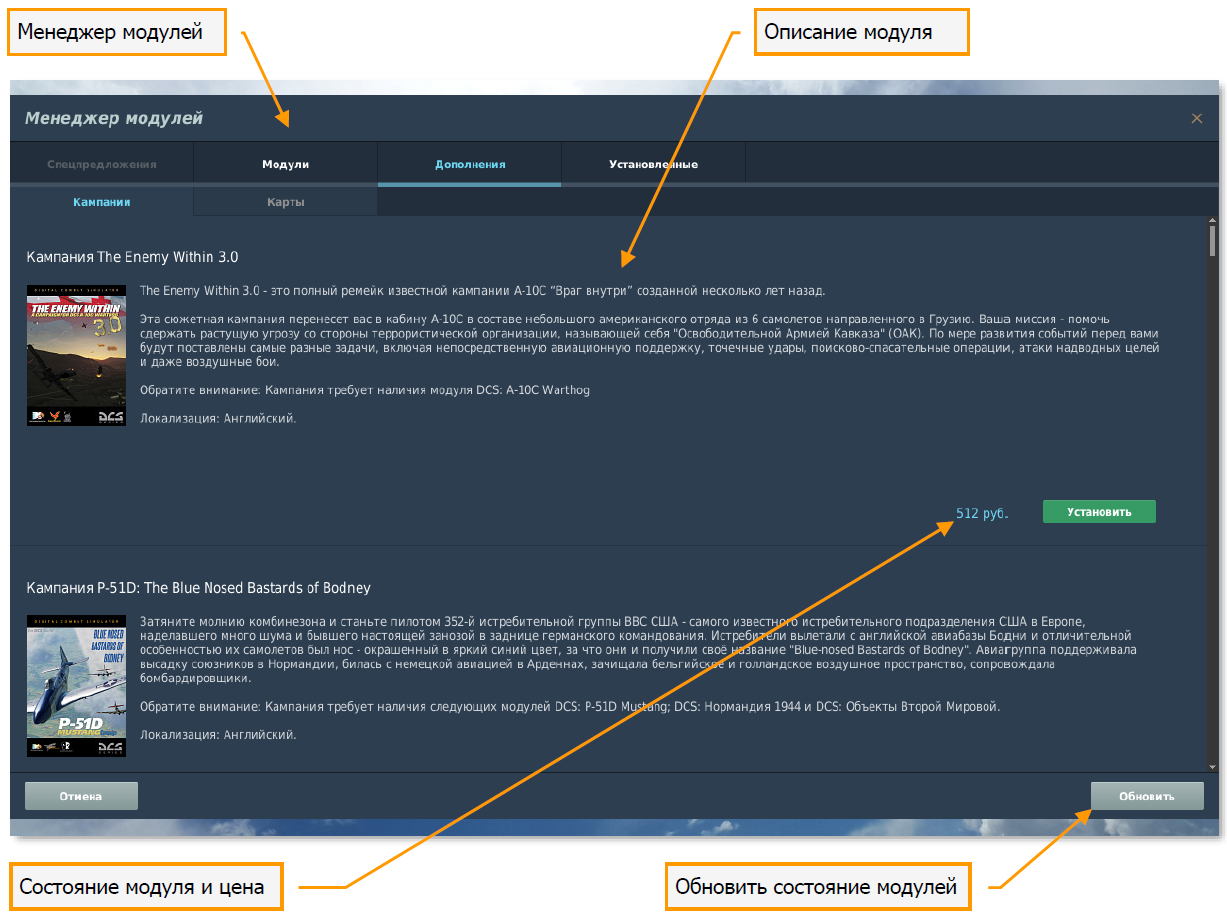Select the Дополнения tab
This screenshot has width=1227, height=918.
pos(469,164)
